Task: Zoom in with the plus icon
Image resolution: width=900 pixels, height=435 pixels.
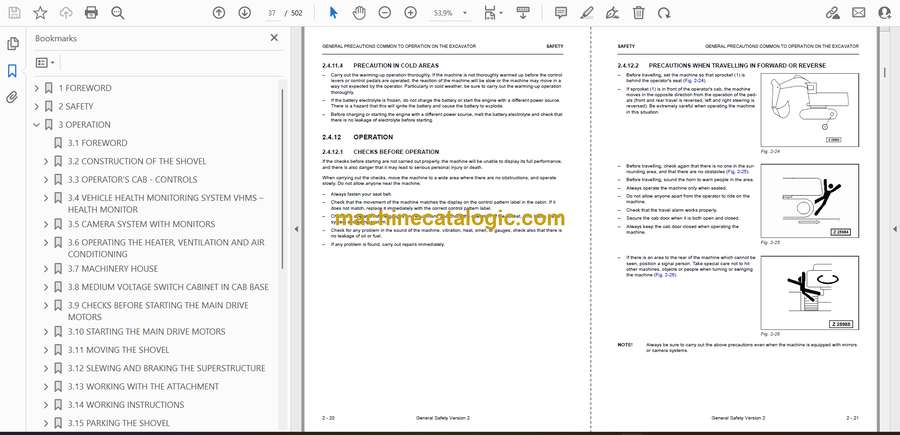Action: [410, 13]
